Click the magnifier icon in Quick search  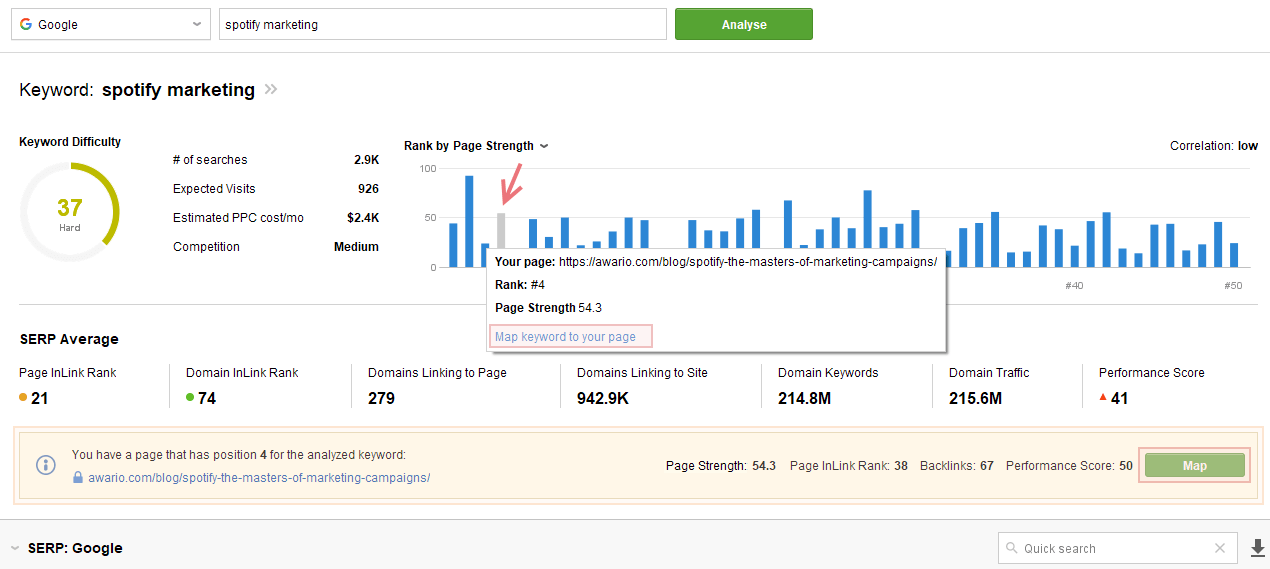(1013, 548)
